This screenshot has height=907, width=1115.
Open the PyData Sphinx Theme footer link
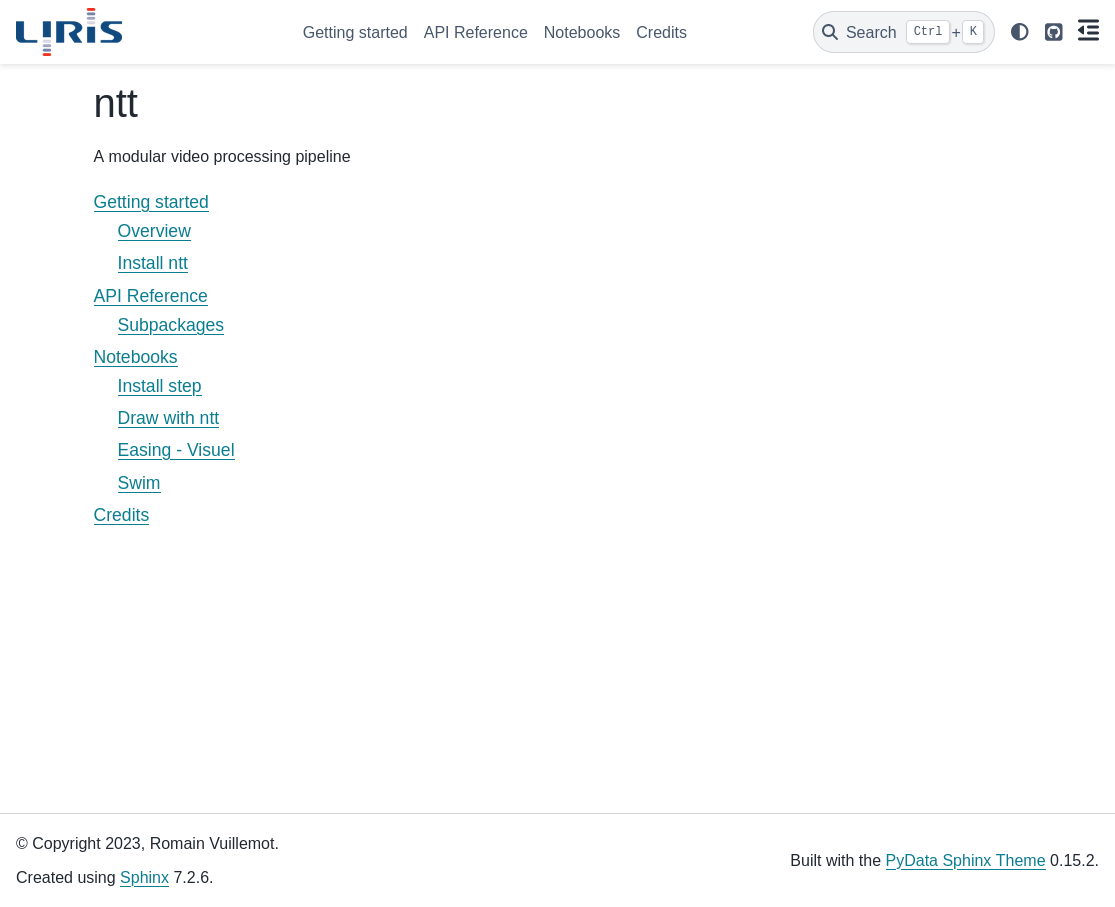pyautogui.click(x=965, y=860)
